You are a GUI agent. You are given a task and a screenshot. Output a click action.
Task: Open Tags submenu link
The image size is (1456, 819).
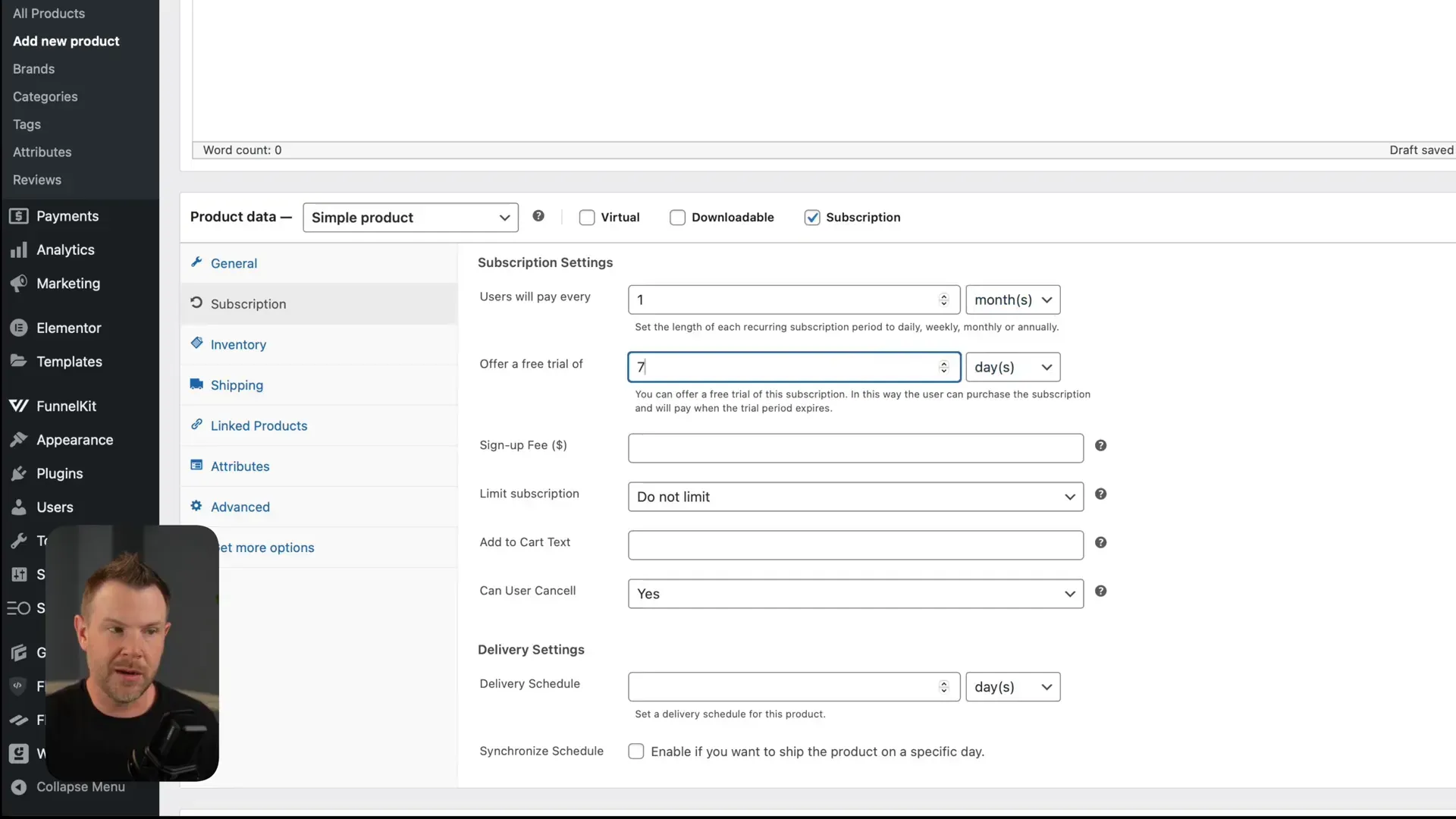27,124
